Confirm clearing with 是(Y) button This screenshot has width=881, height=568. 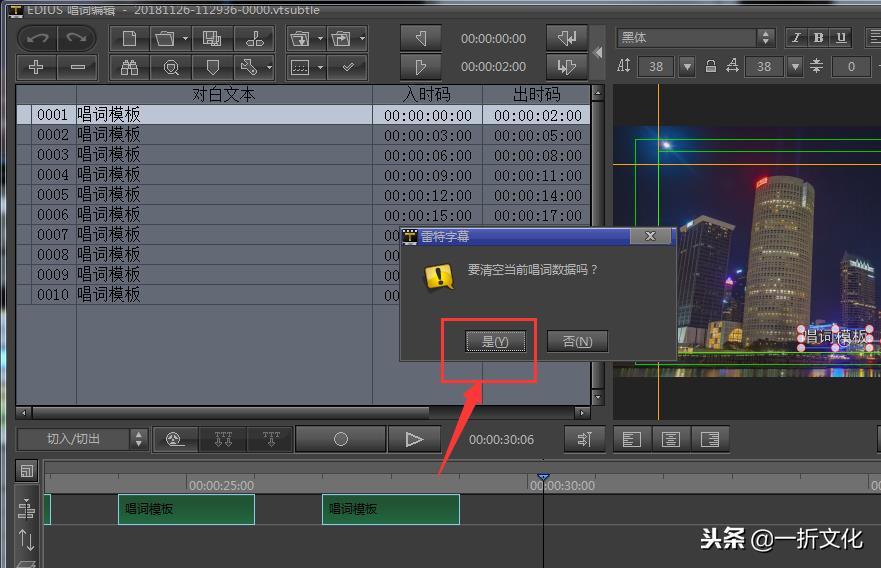[496, 342]
